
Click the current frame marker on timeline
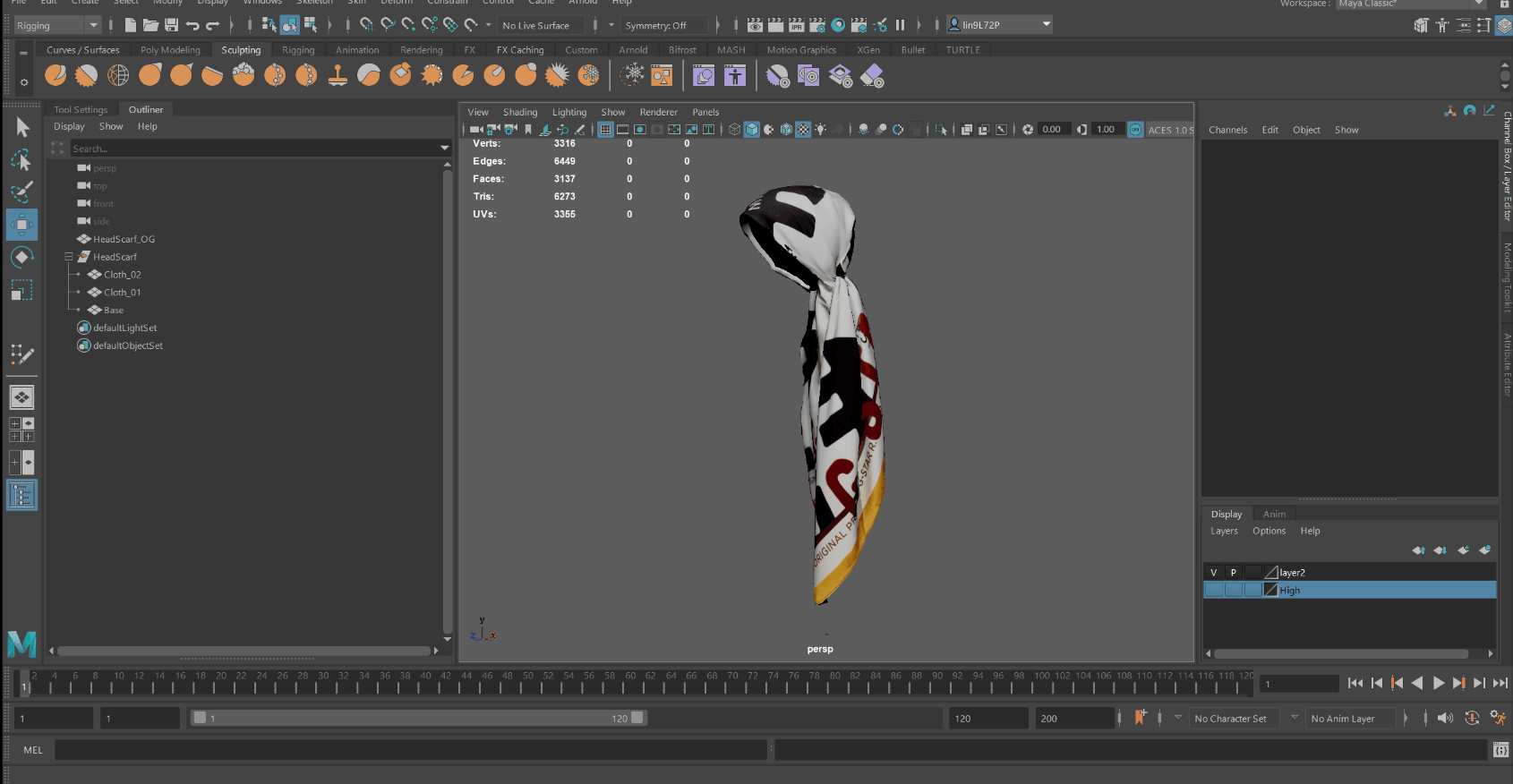25,682
